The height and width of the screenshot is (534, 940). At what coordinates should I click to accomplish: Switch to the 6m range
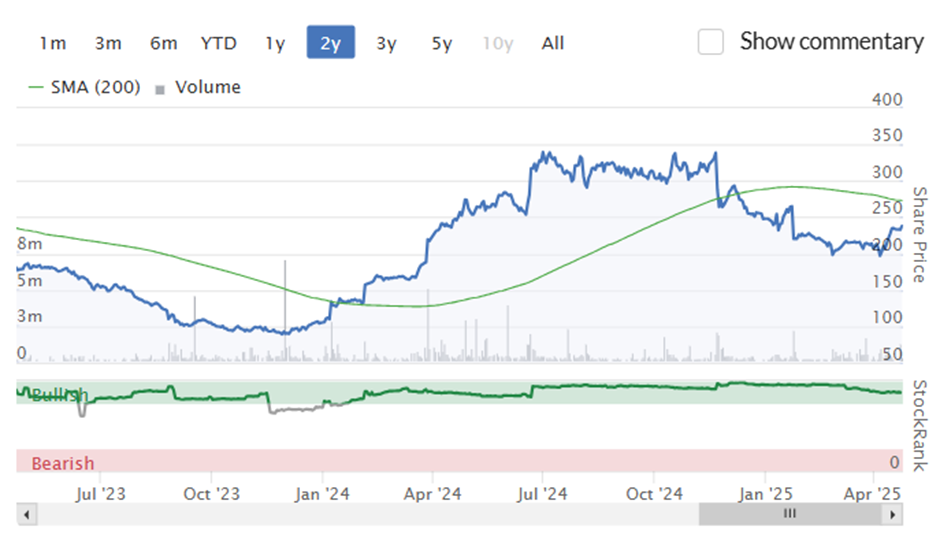(164, 43)
